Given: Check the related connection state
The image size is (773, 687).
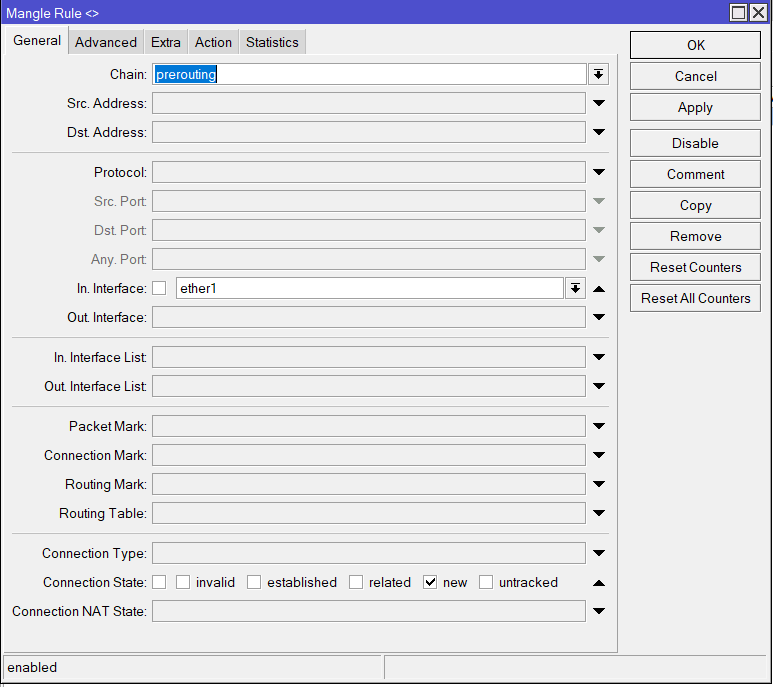Looking at the screenshot, I should coord(356,582).
